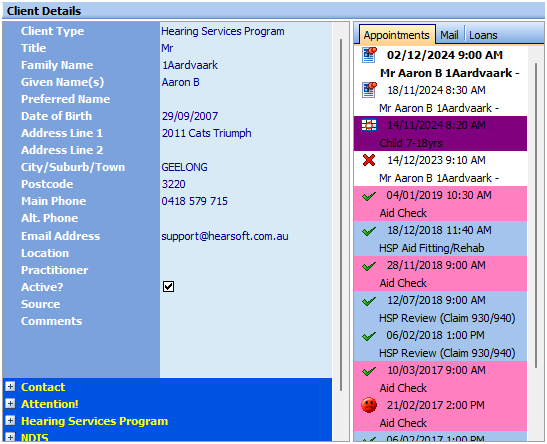Viewport: 547px width, 444px height.
Task: Select the 10/03/2017 9:00 AM date text
Action: tap(436, 370)
